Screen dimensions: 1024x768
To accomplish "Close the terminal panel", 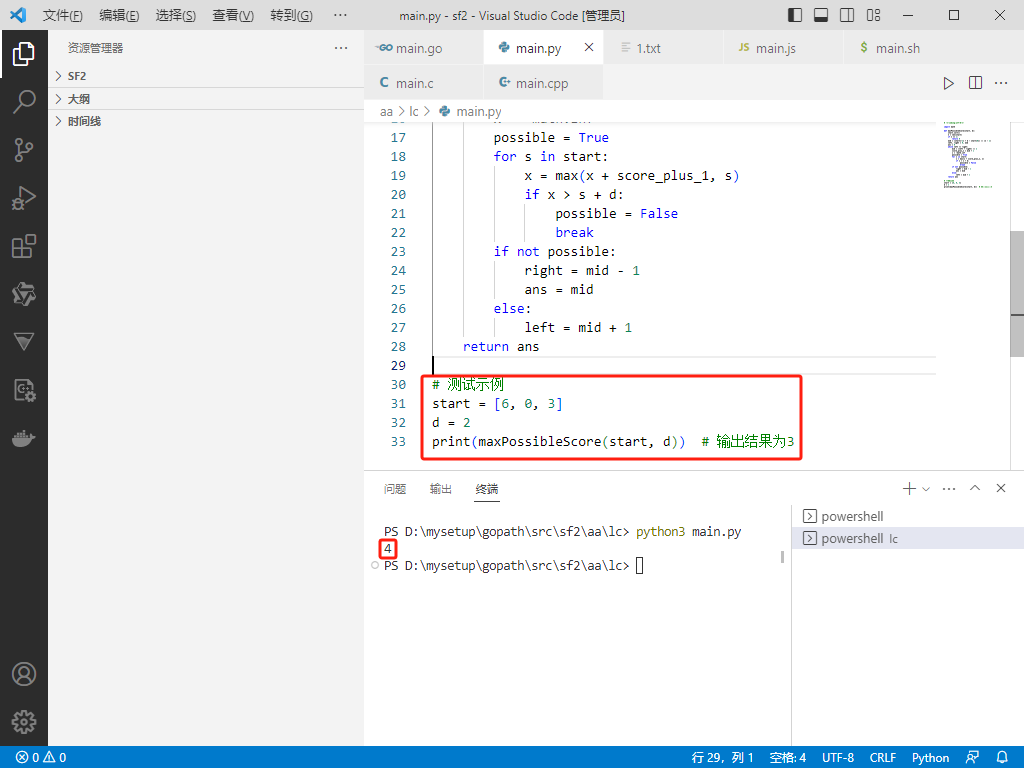I will [1000, 488].
